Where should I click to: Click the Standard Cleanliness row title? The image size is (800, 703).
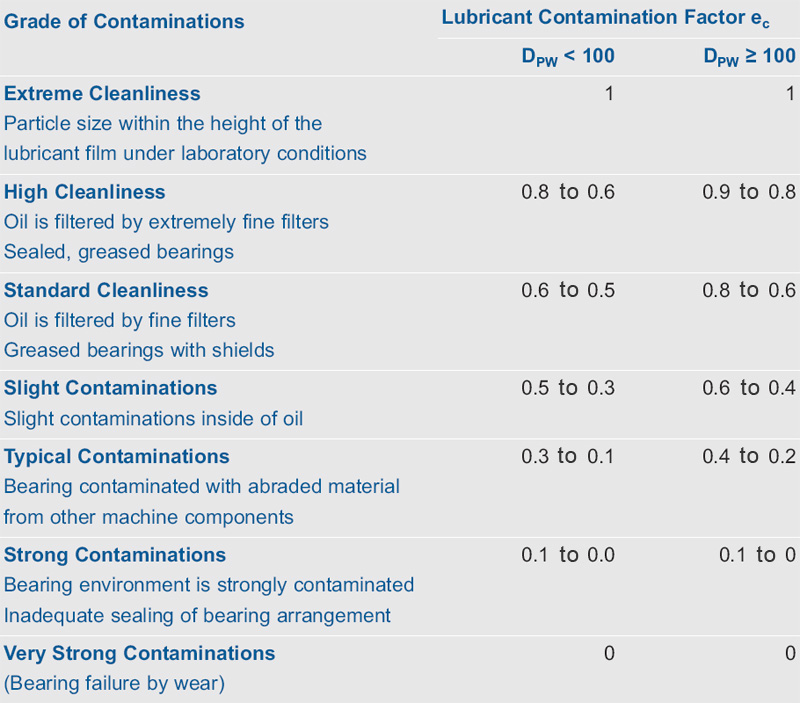pos(106,290)
